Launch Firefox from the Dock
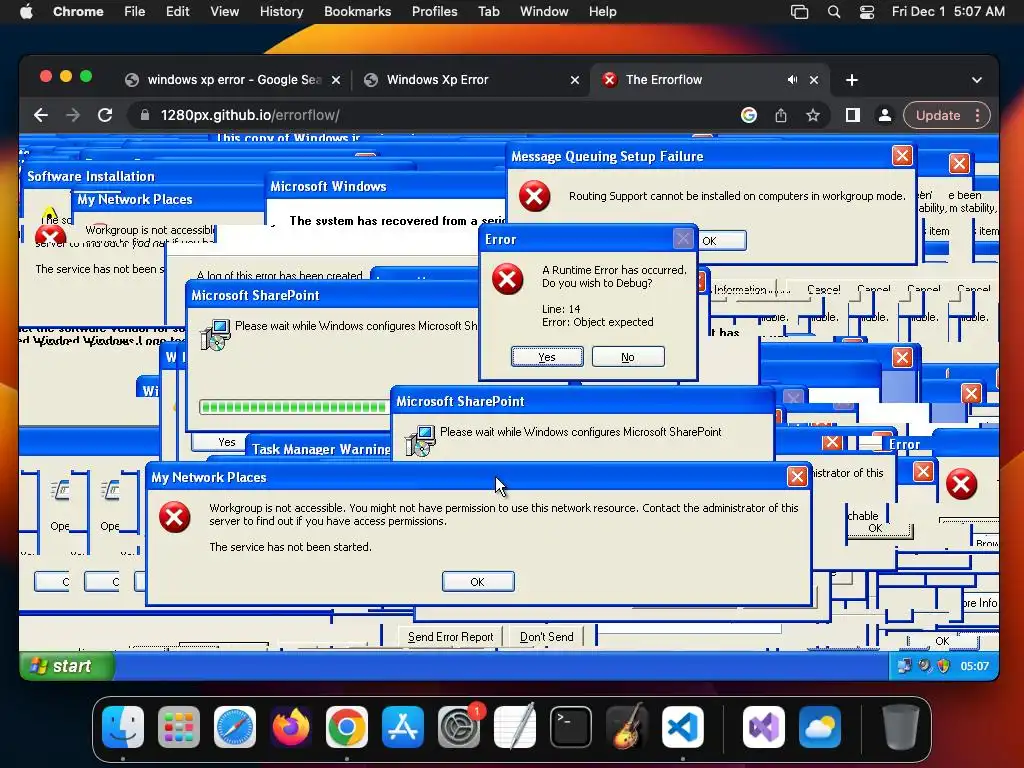This screenshot has height=768, width=1024. coord(291,727)
